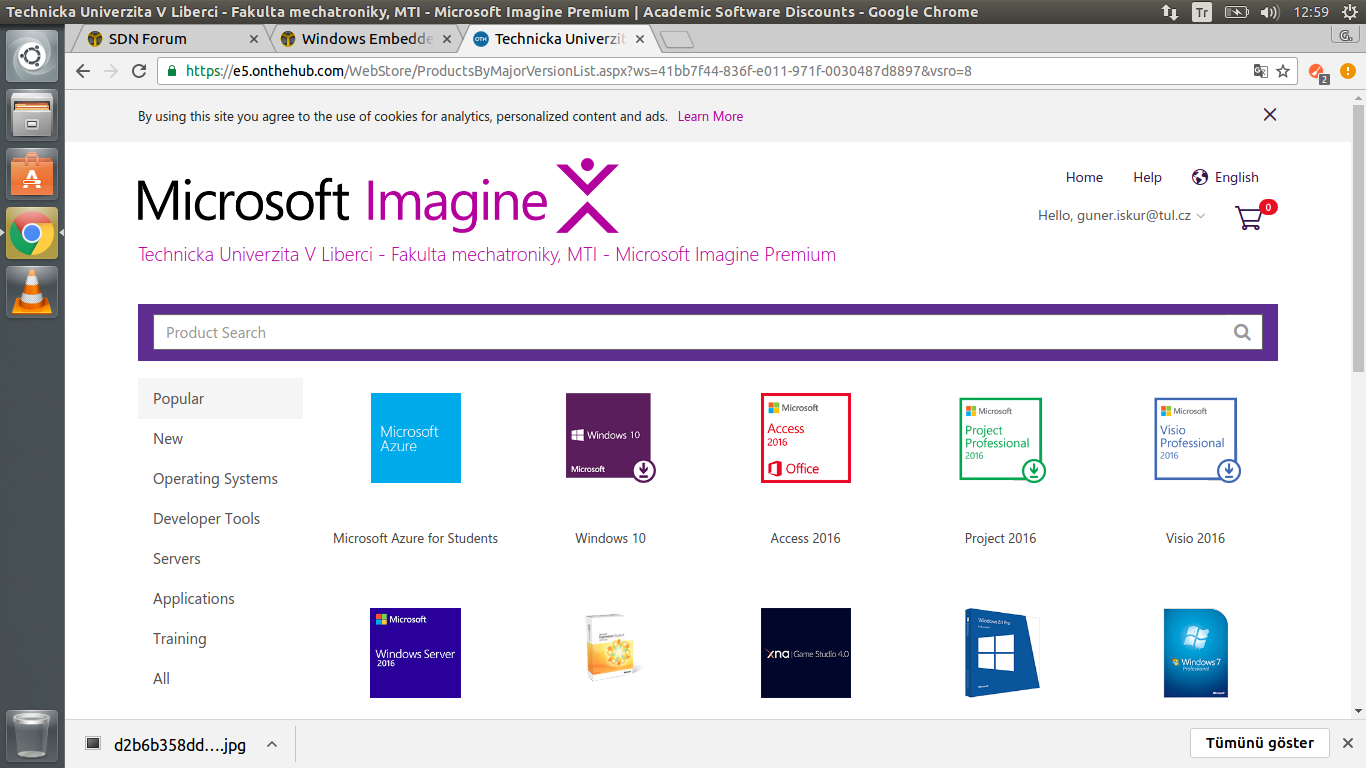Browse the Operating Systems category
The height and width of the screenshot is (768, 1366).
[x=215, y=478]
